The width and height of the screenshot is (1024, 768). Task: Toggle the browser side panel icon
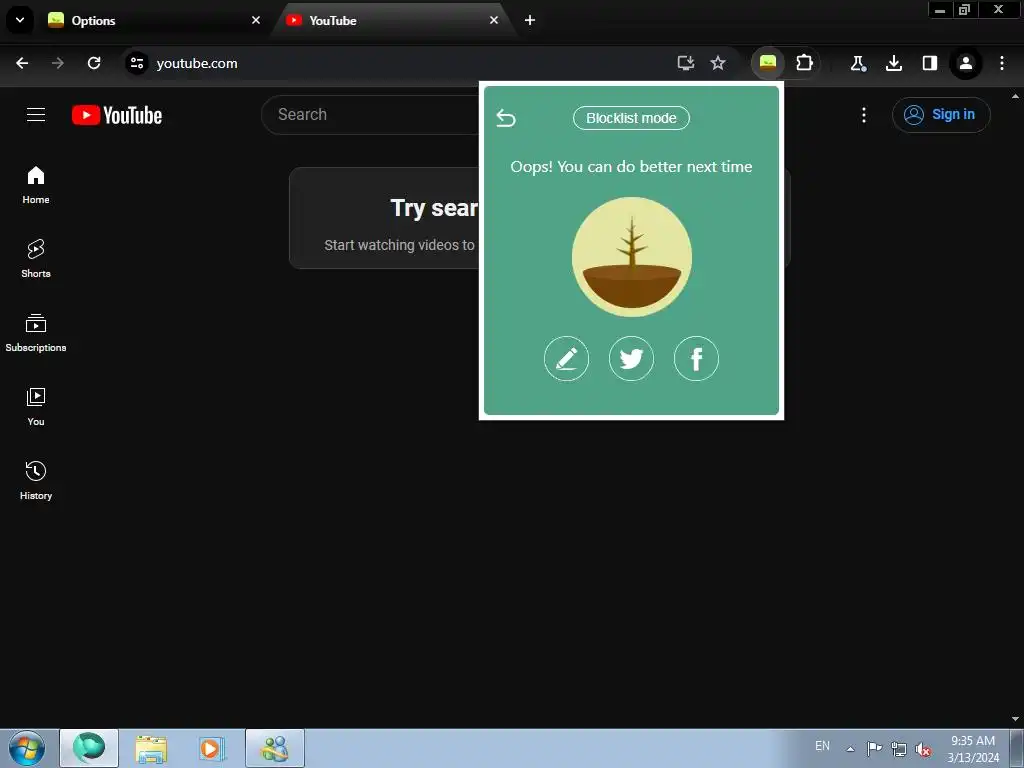[929, 63]
